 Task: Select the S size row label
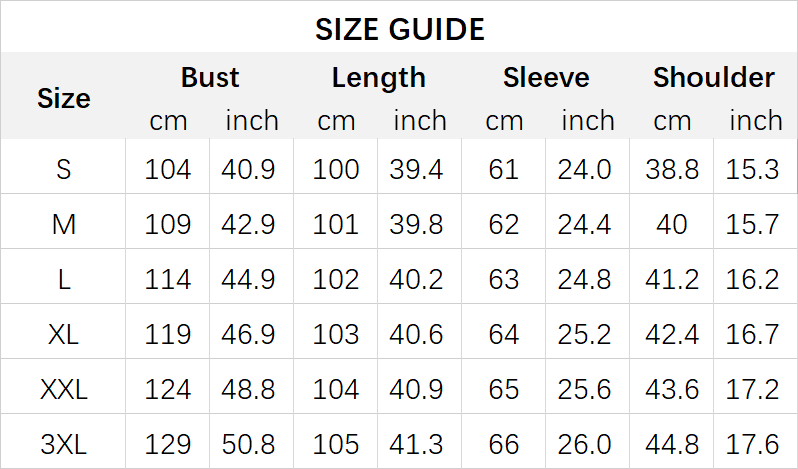click(x=64, y=169)
